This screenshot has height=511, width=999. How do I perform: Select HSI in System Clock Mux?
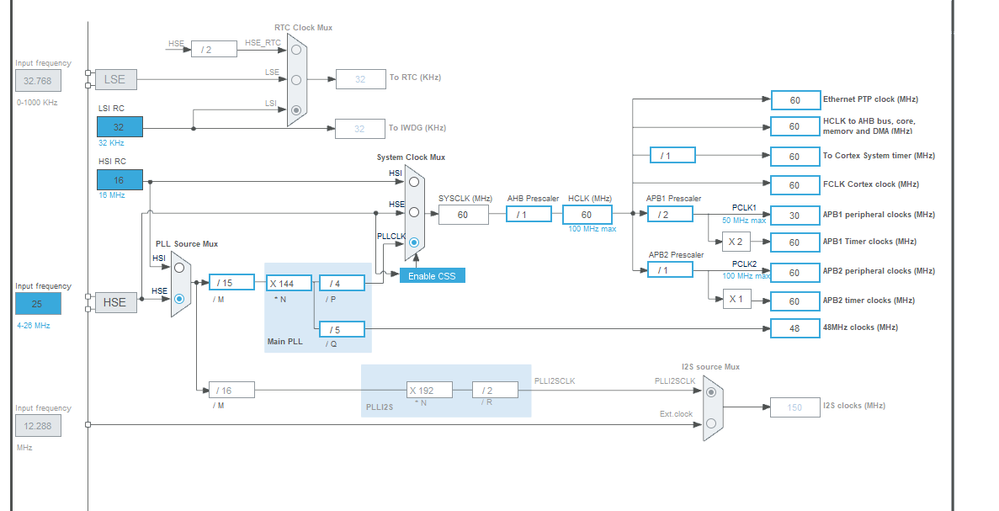click(414, 182)
